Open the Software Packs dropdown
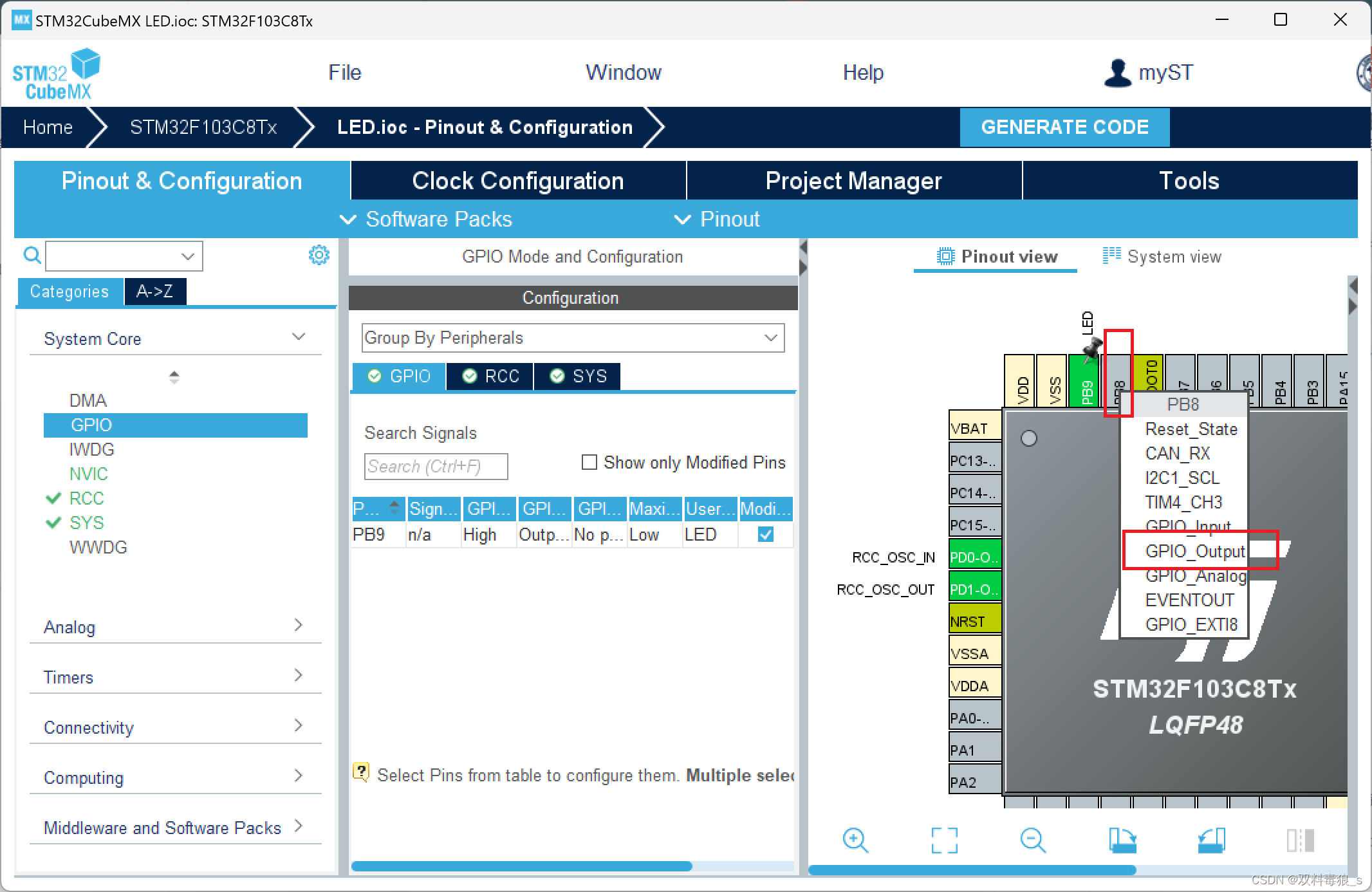The height and width of the screenshot is (892, 1372). [425, 219]
